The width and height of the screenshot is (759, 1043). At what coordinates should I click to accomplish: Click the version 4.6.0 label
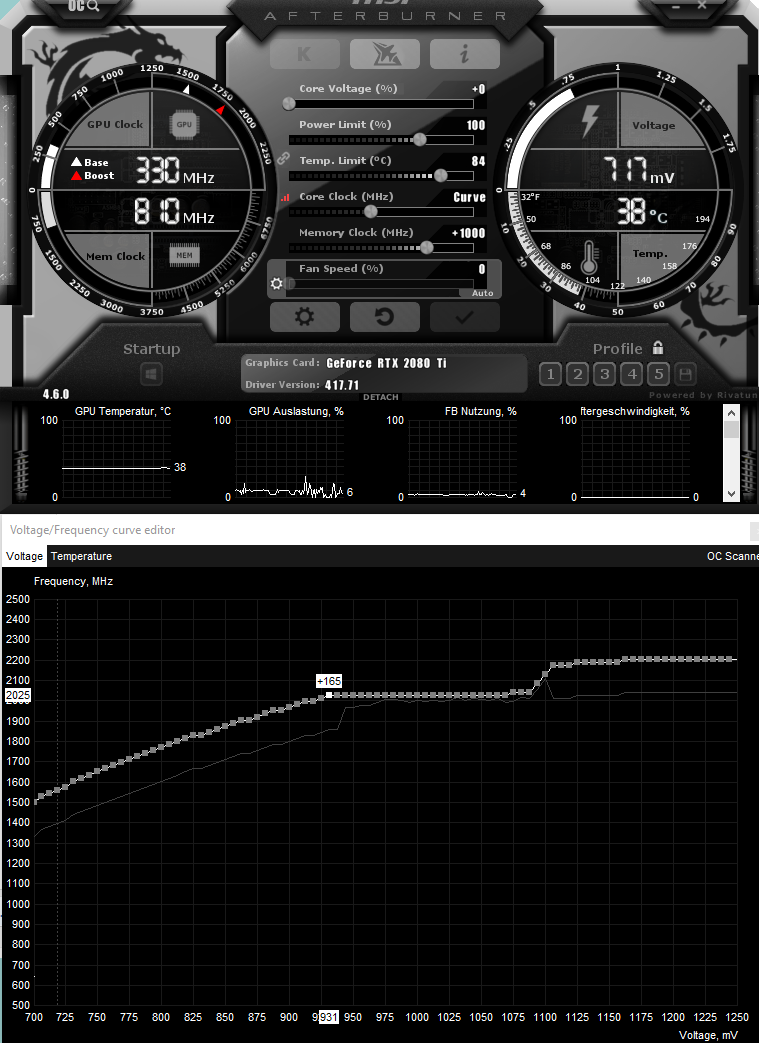56,394
